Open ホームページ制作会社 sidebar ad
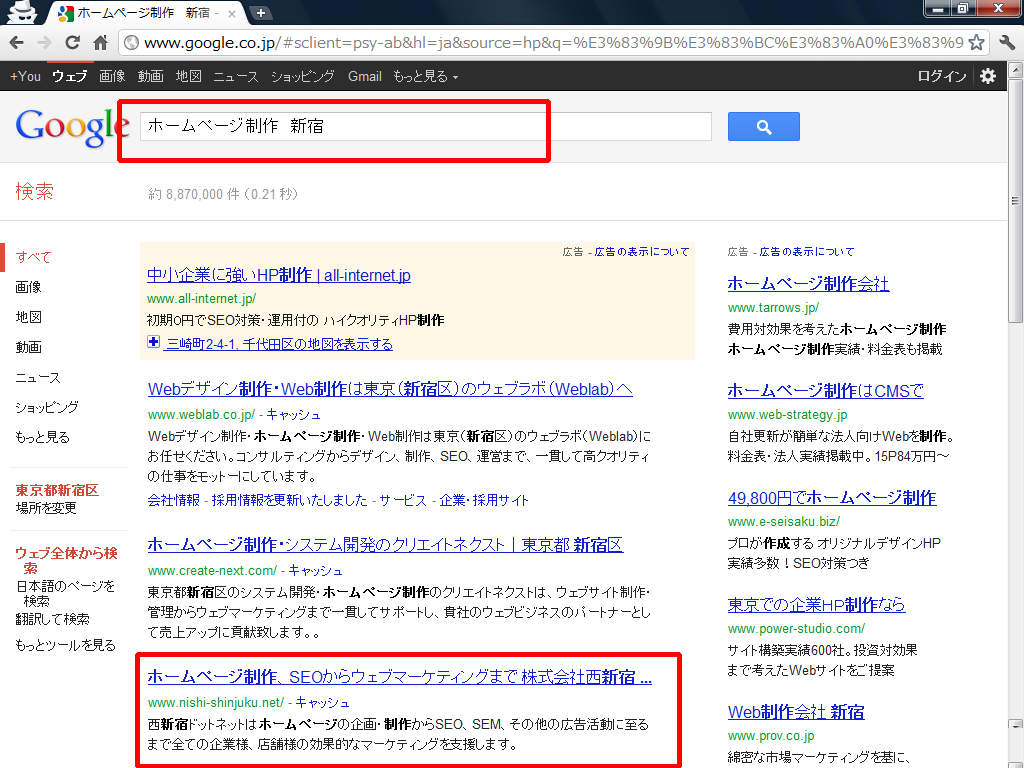The image size is (1024, 768). (x=808, y=283)
